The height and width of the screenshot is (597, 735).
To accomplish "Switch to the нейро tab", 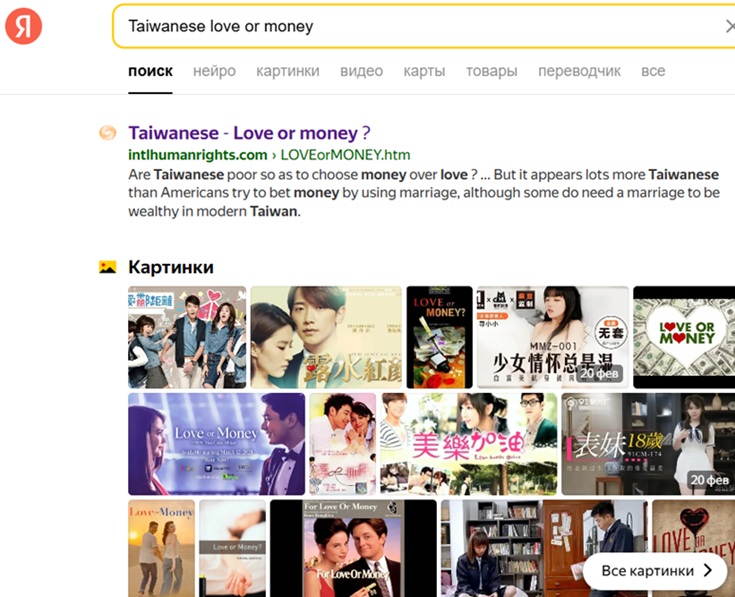I will [x=214, y=71].
